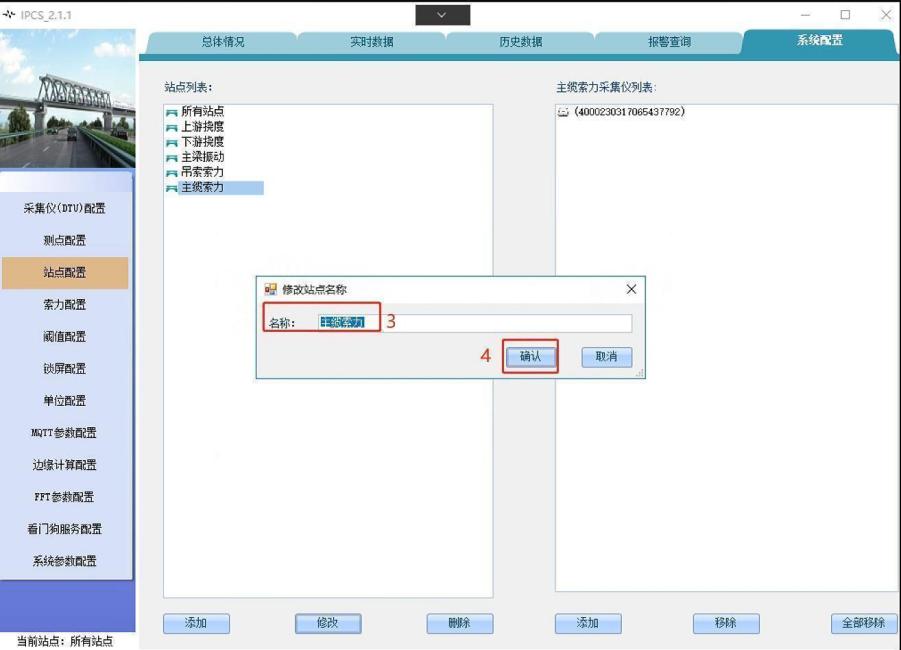
Task: Click the bridge icon next to 上游挠度
Action: tap(171, 127)
